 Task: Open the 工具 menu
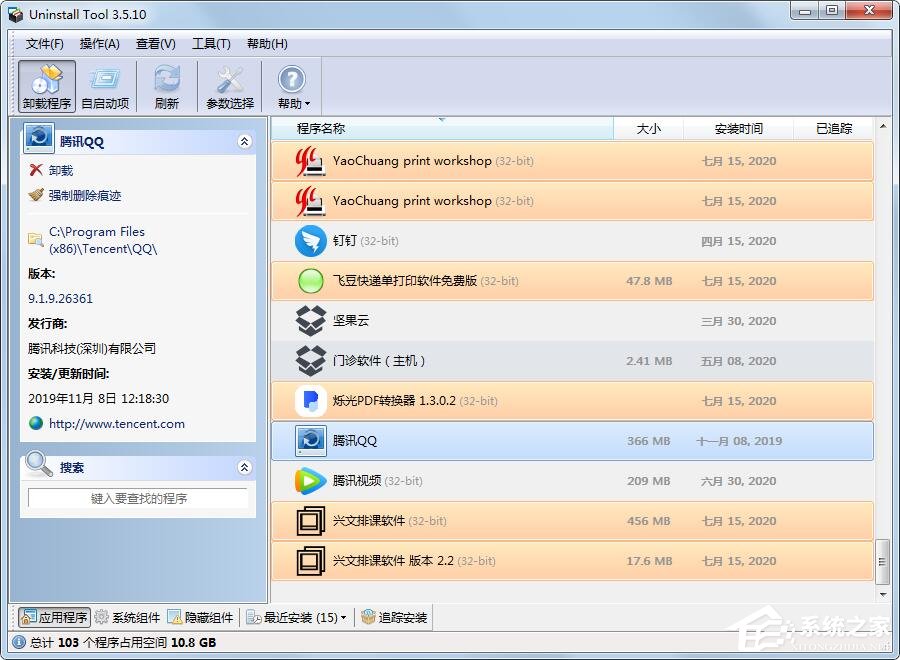click(211, 44)
